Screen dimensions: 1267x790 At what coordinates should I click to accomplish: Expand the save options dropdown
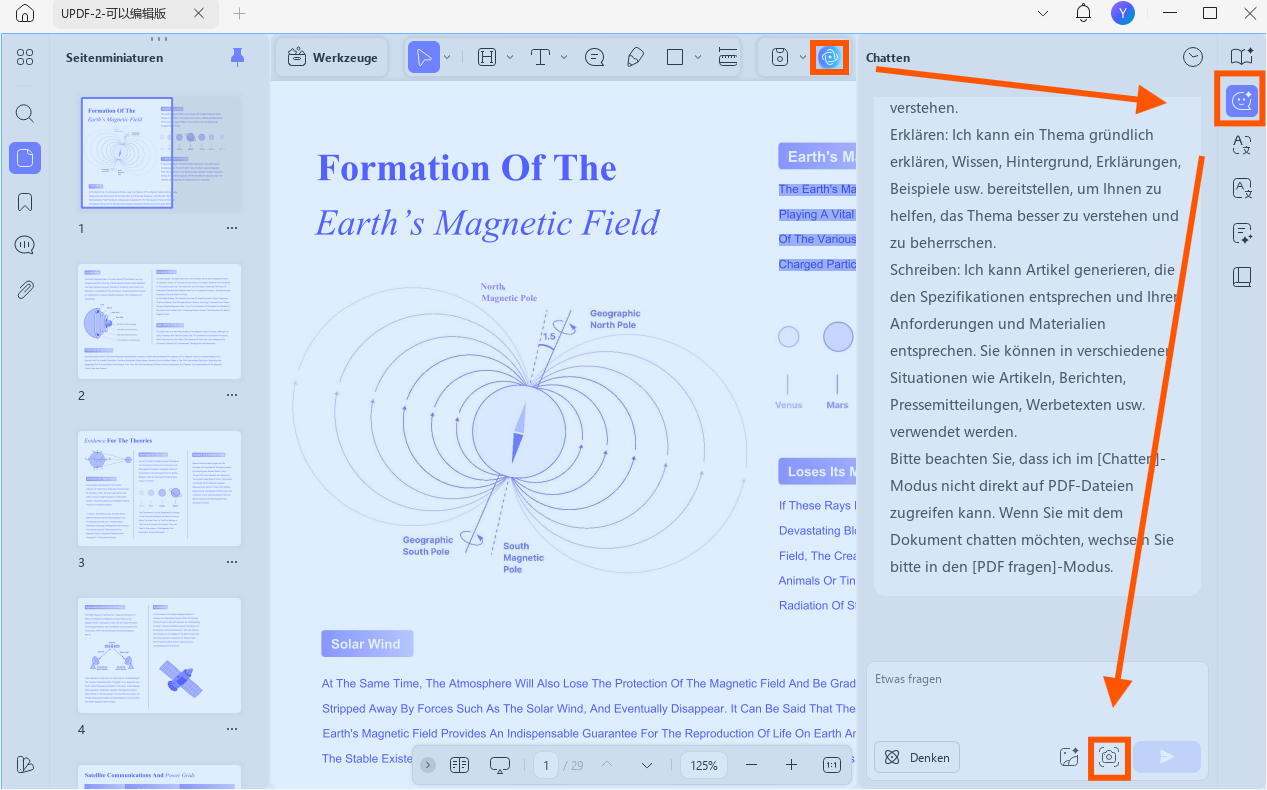[x=803, y=58]
